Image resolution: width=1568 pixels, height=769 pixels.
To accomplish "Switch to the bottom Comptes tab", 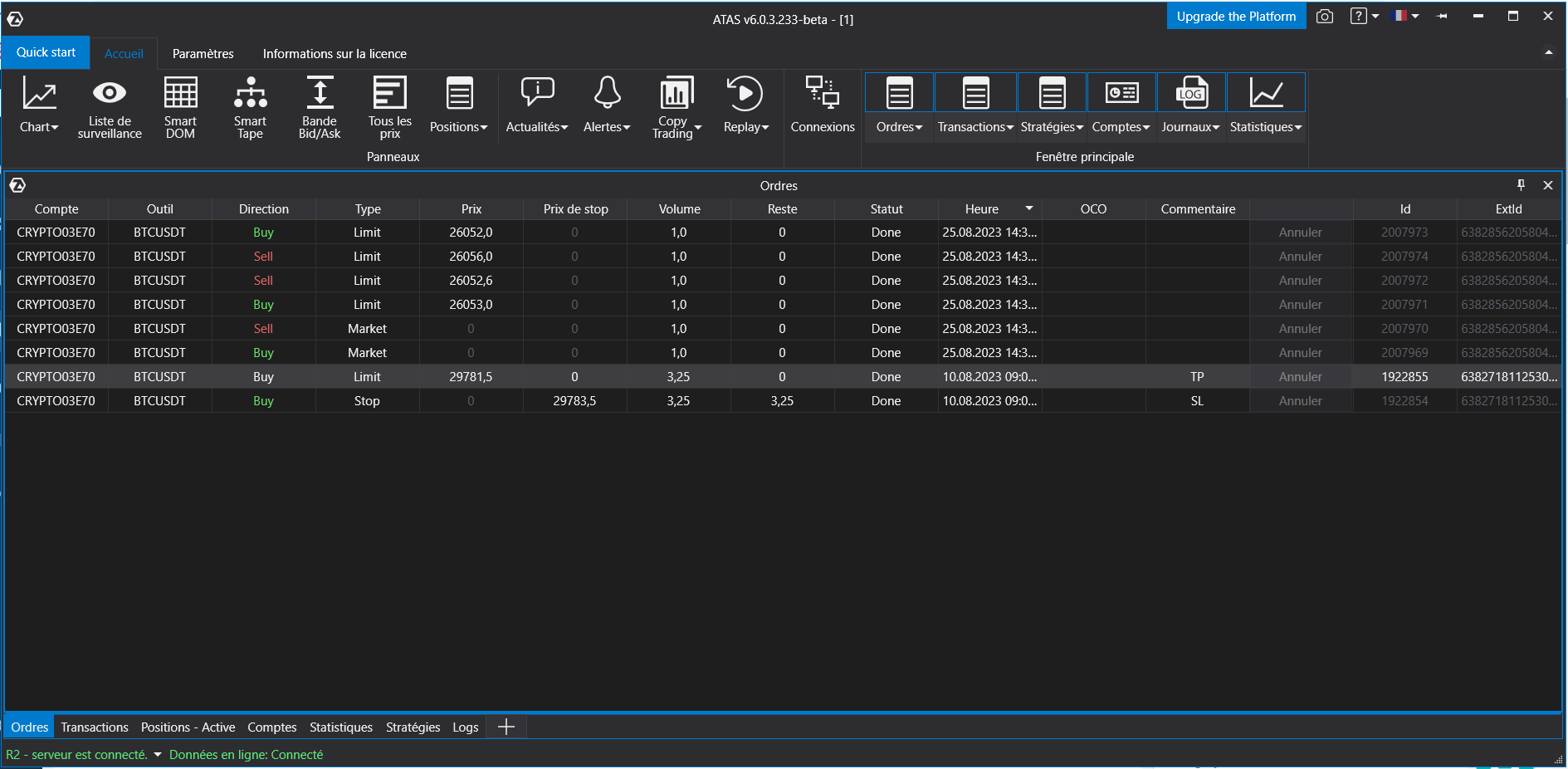I will point(272,727).
